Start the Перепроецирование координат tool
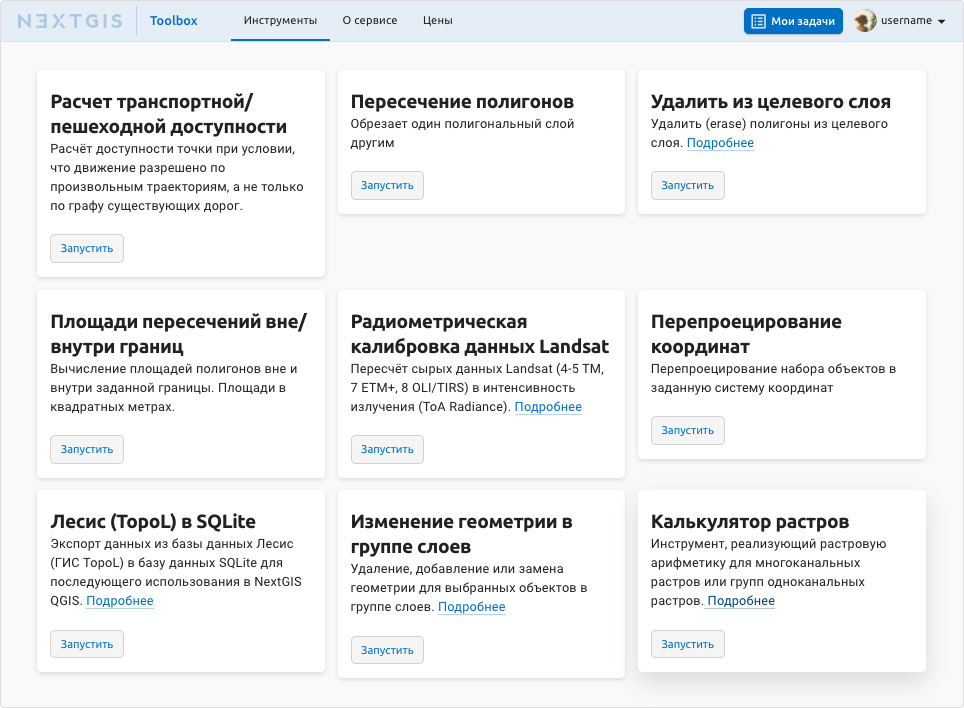Viewport: 964px width, 708px height. click(x=687, y=431)
